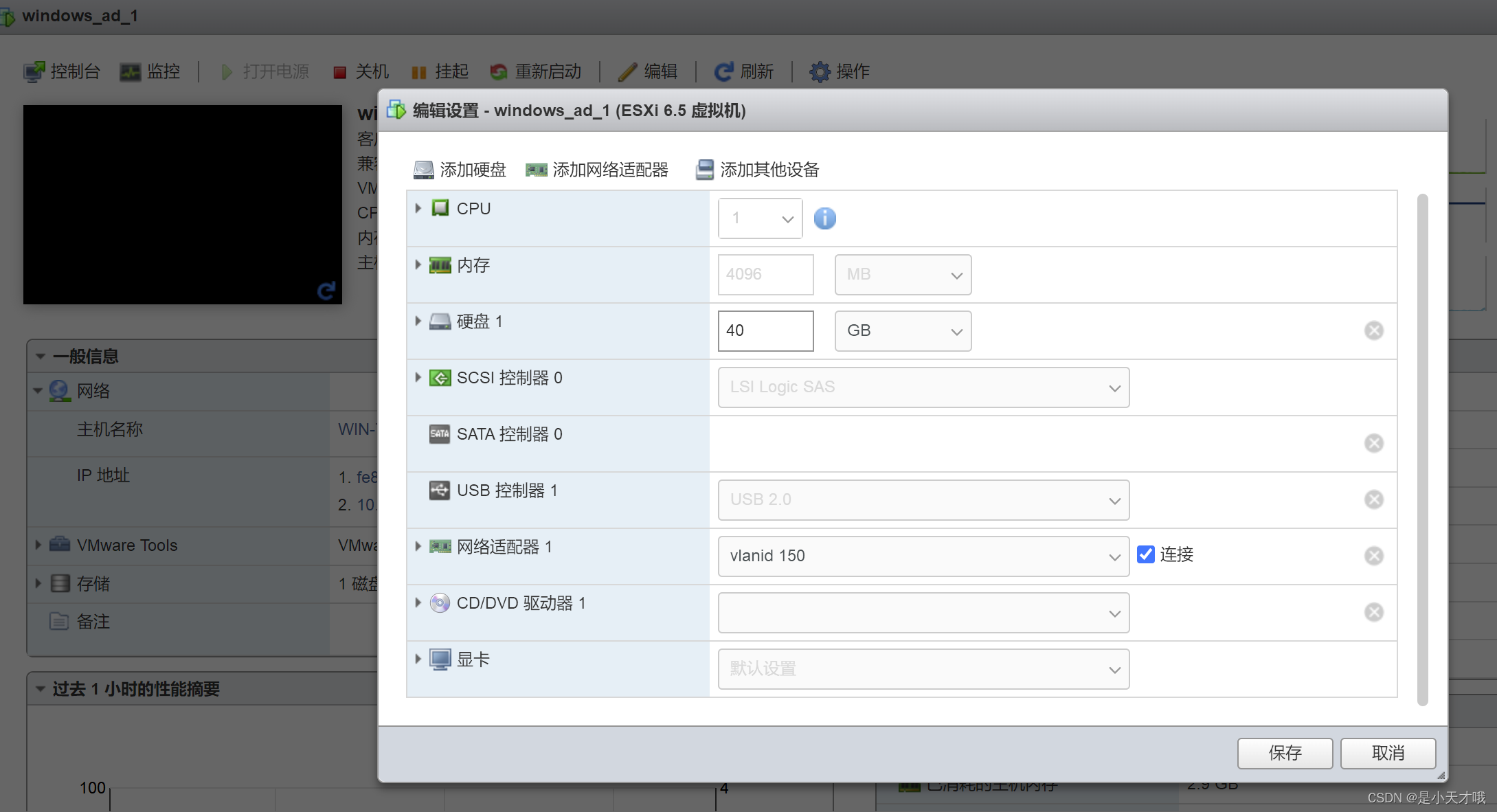Click 取消 to cancel dialog

click(x=1387, y=753)
